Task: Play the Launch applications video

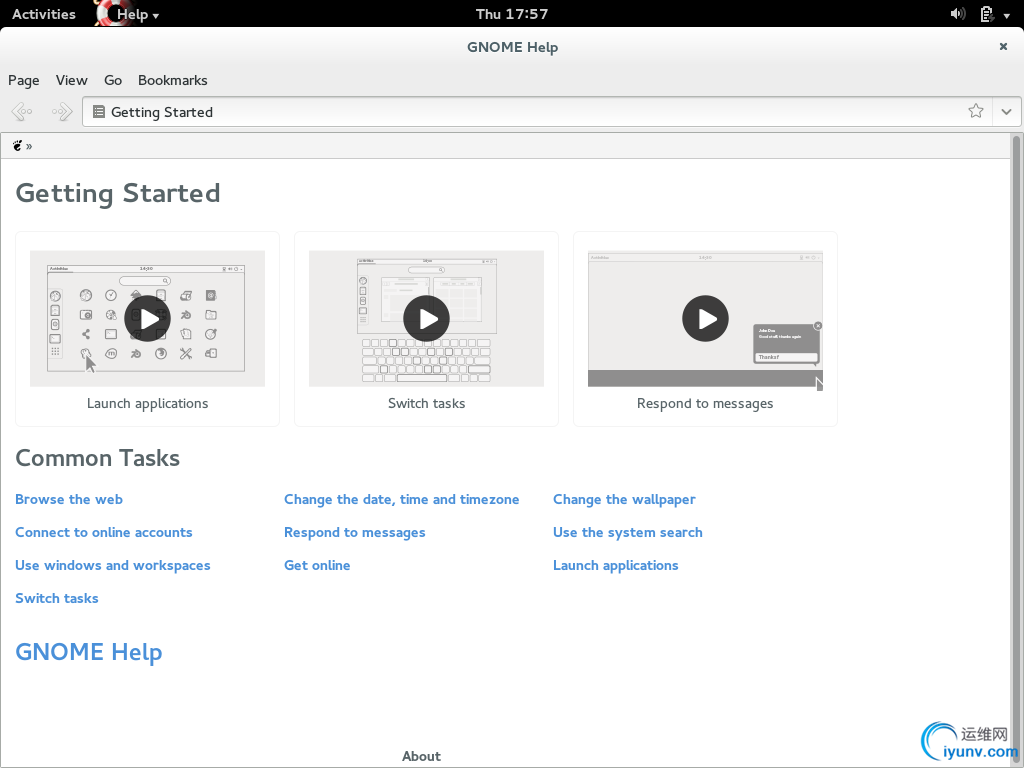Action: click(148, 319)
